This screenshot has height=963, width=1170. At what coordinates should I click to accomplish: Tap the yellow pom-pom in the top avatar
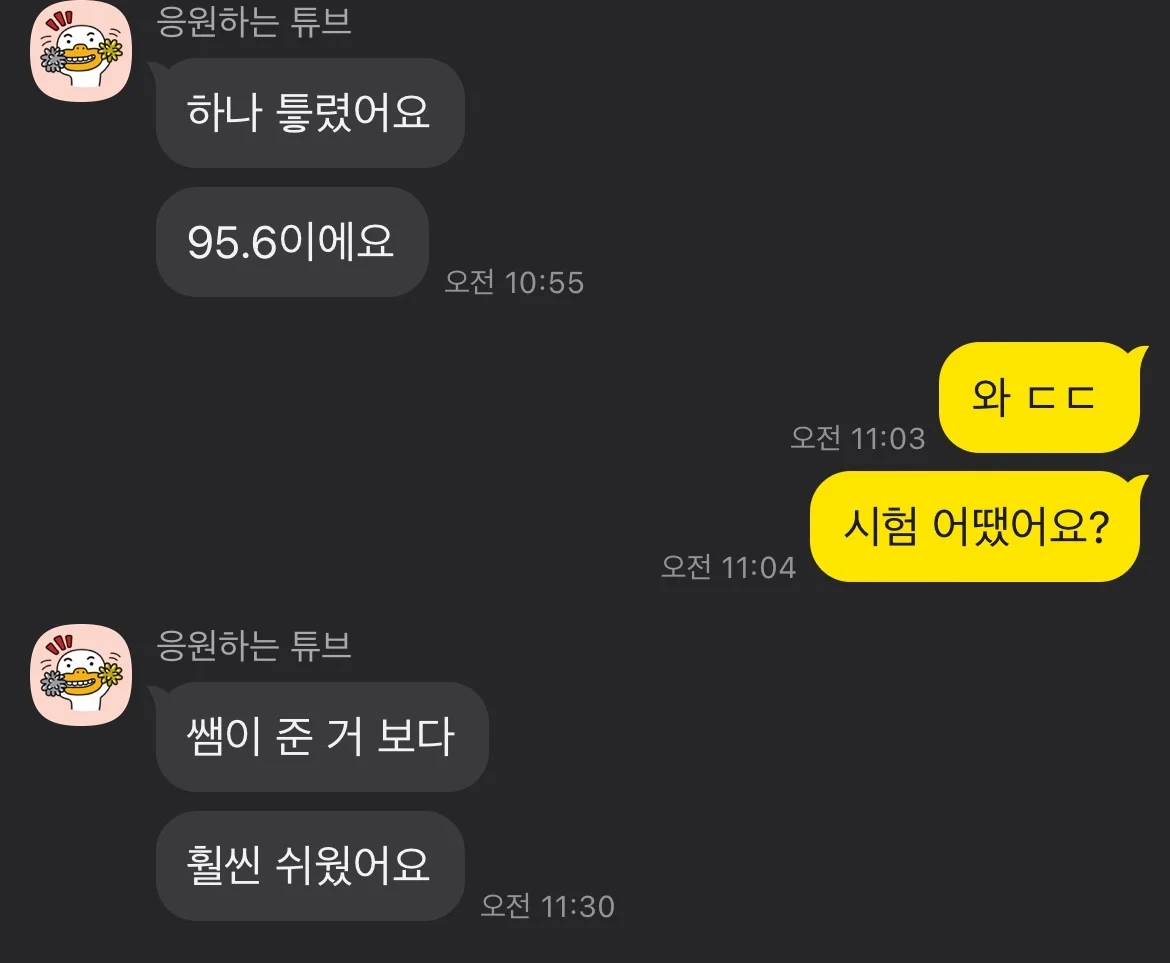[x=111, y=51]
